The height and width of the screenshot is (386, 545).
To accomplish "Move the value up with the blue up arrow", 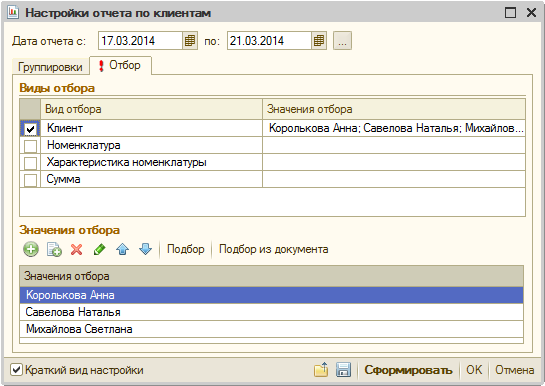I will [x=123, y=249].
